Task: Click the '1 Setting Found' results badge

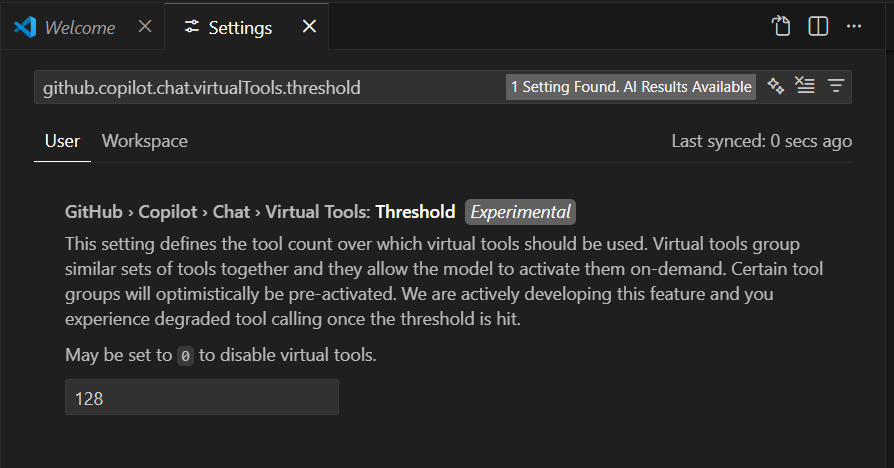Action: coord(631,88)
